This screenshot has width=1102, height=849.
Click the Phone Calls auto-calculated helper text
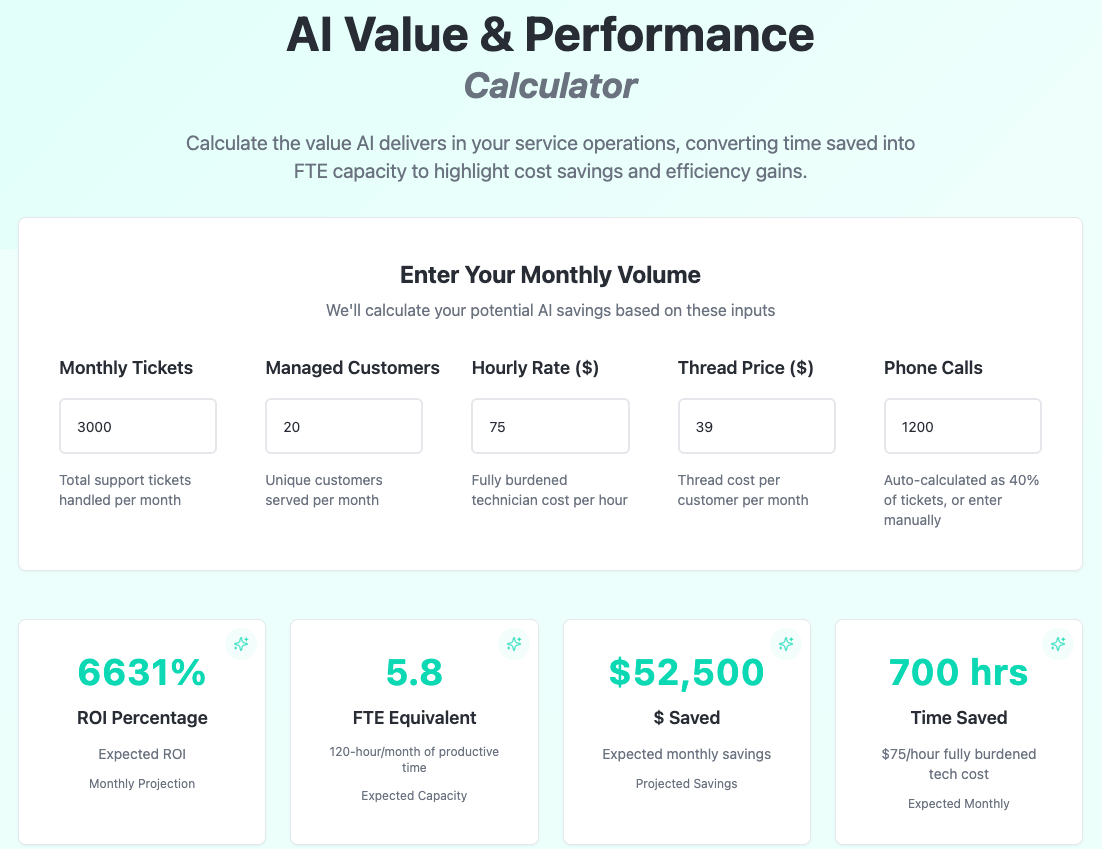(962, 500)
